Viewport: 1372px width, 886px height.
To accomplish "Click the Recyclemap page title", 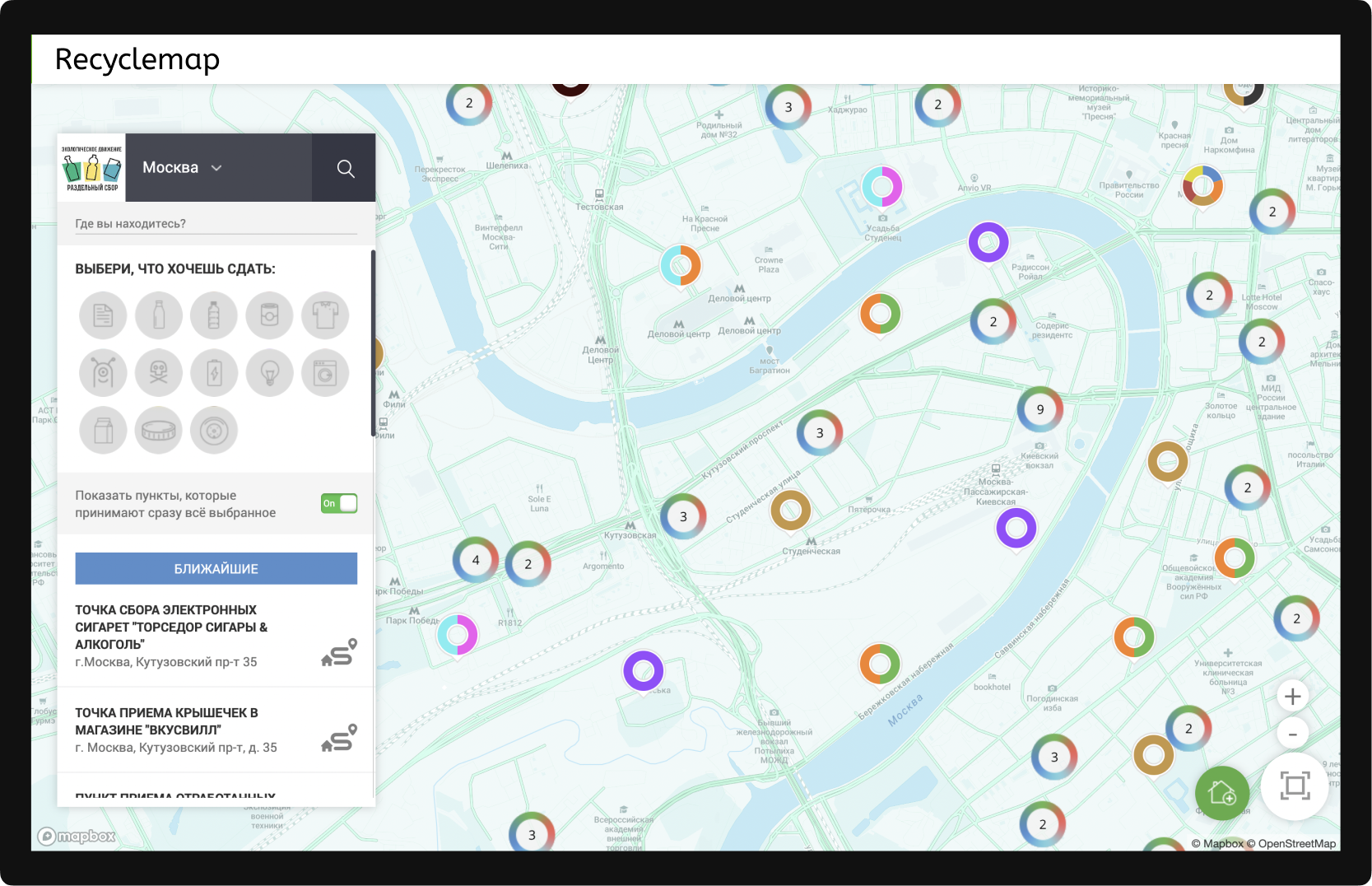I will 137,59.
